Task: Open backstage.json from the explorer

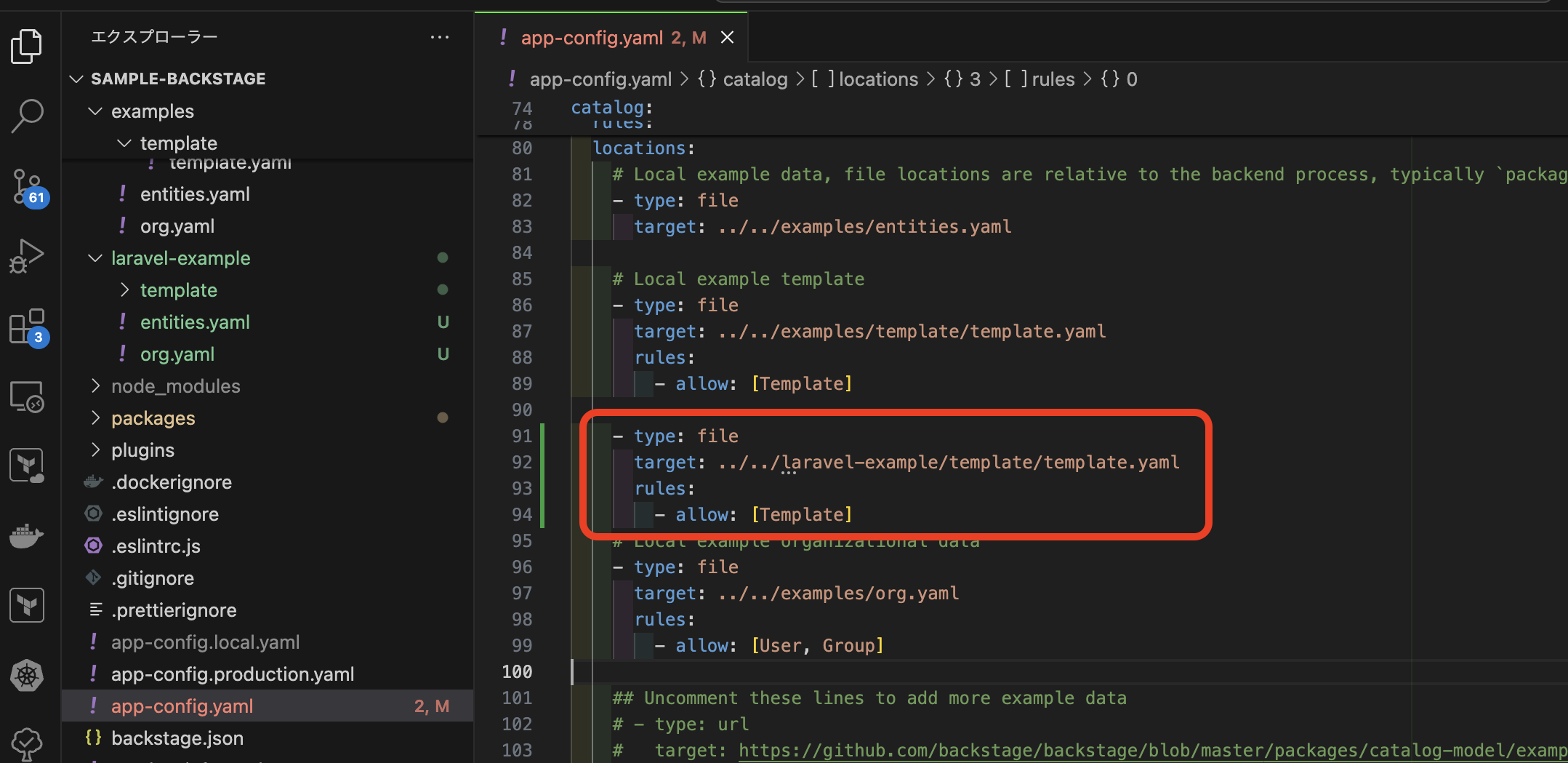Action: [177, 738]
